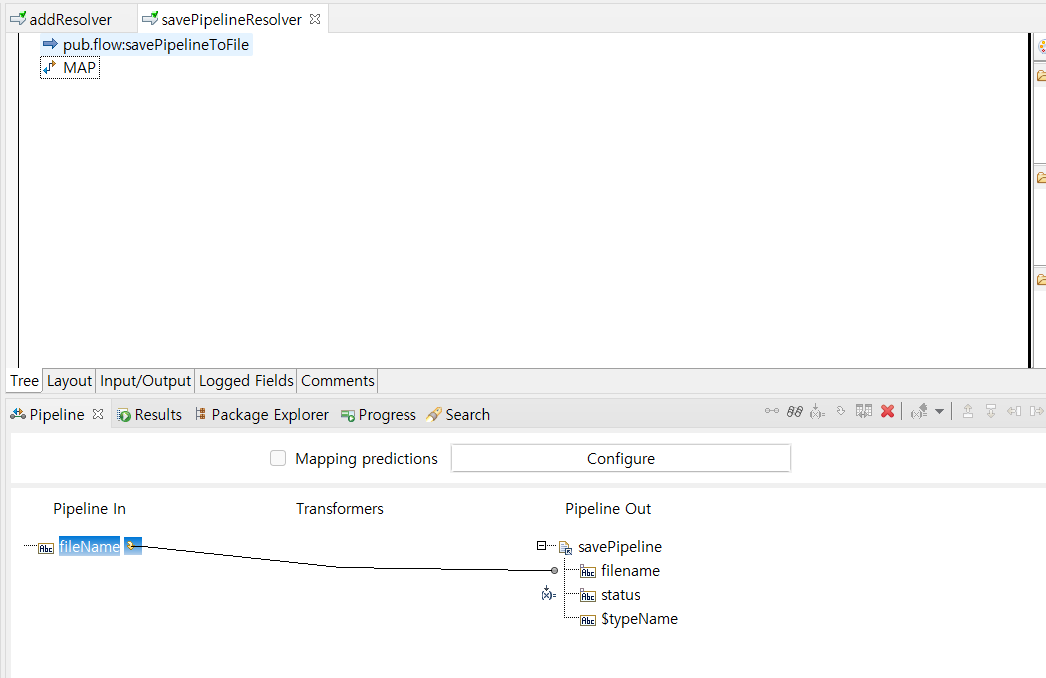Select the $typeName field in Pipeline Out
This screenshot has height=678, width=1046.
pos(639,619)
